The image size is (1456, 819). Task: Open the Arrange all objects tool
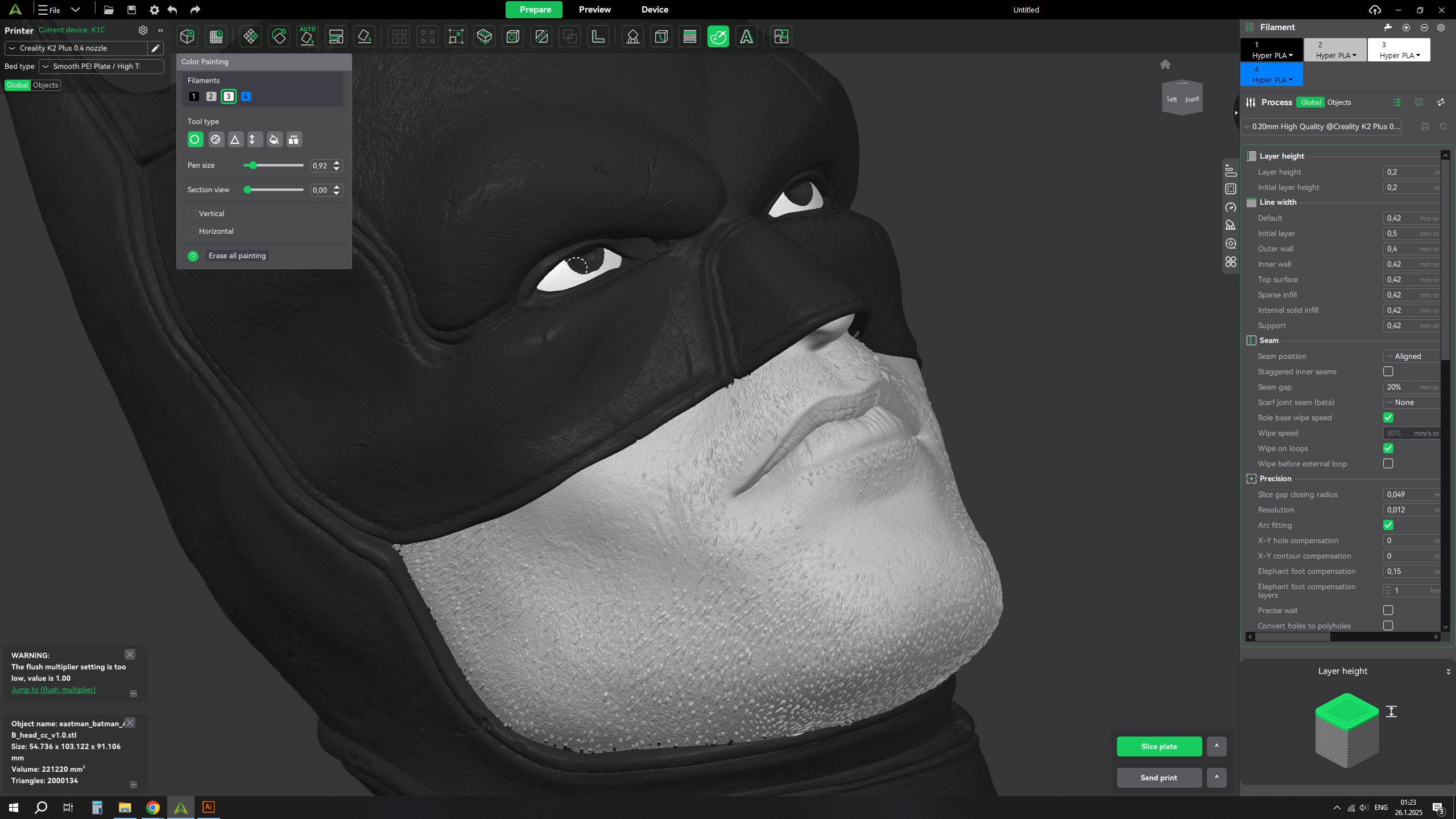pos(336,37)
